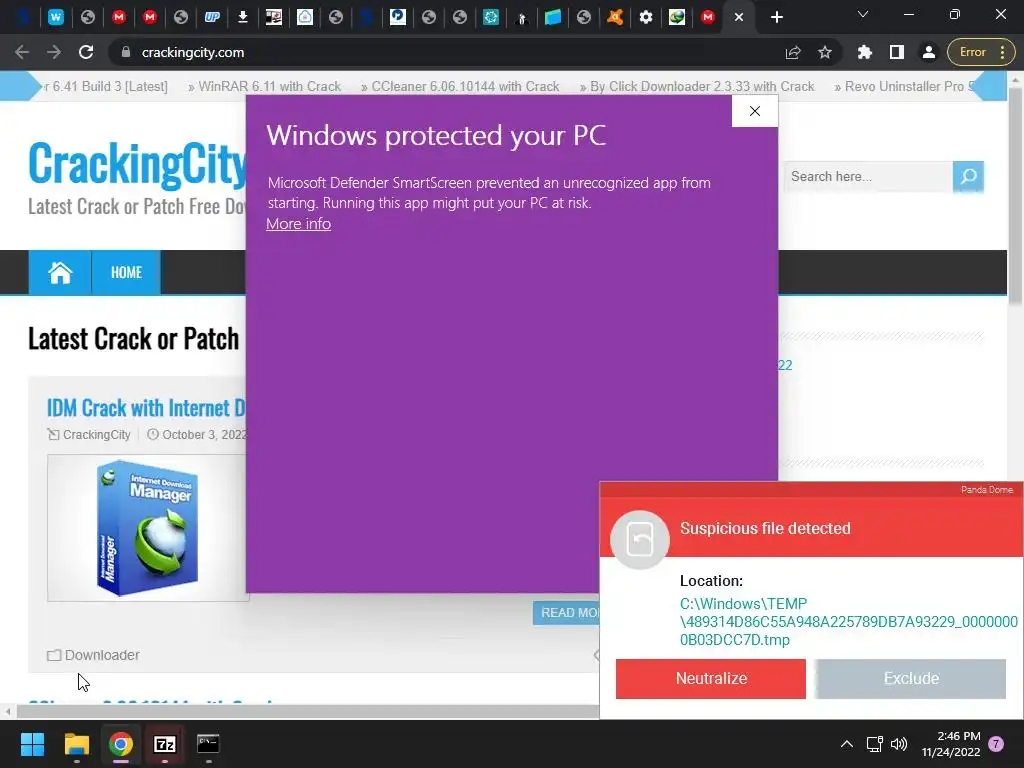The height and width of the screenshot is (768, 1024).
Task: Share this page icon in address bar
Action: [x=793, y=52]
